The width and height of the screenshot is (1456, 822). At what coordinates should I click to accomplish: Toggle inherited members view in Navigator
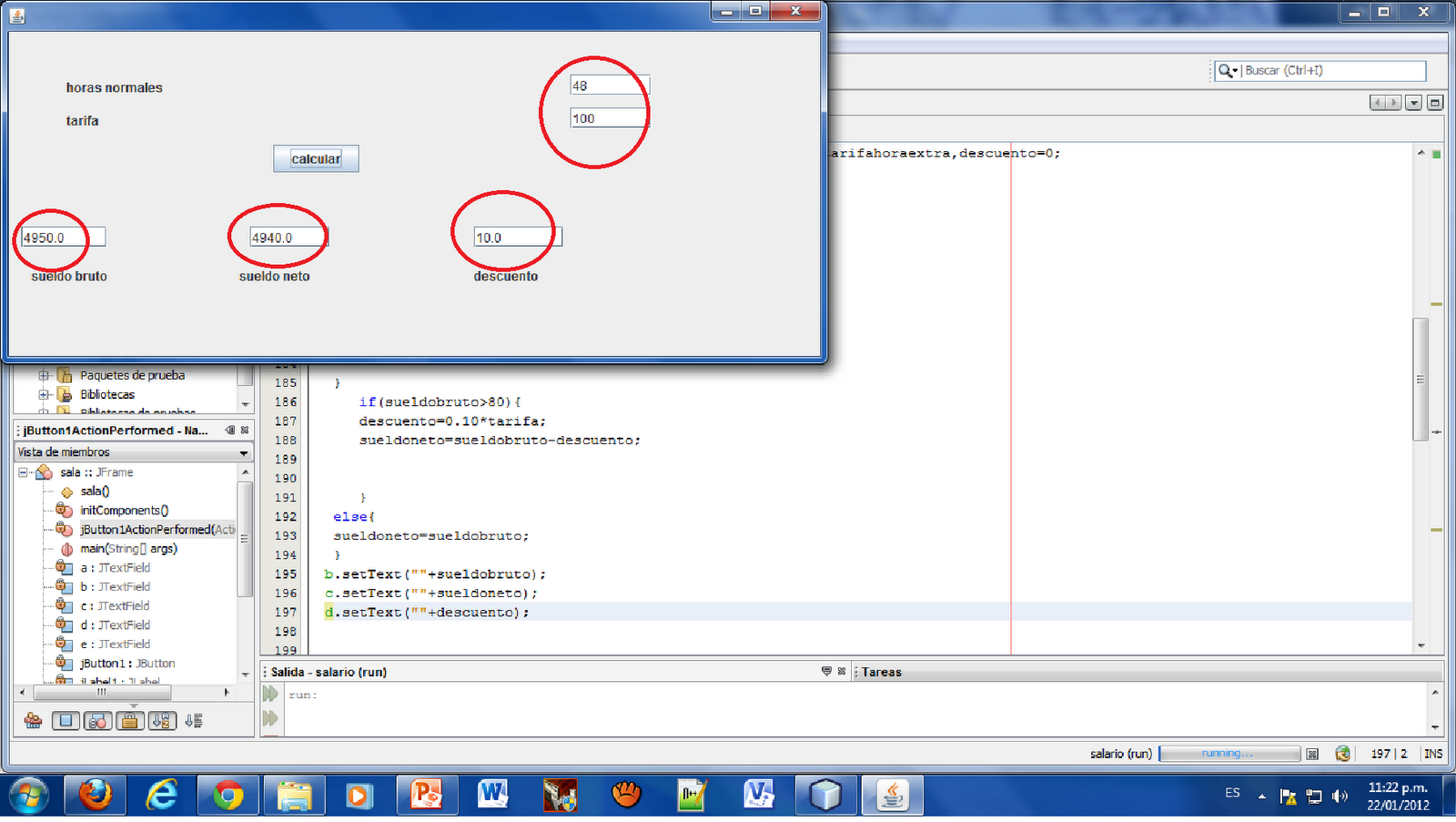[33, 719]
